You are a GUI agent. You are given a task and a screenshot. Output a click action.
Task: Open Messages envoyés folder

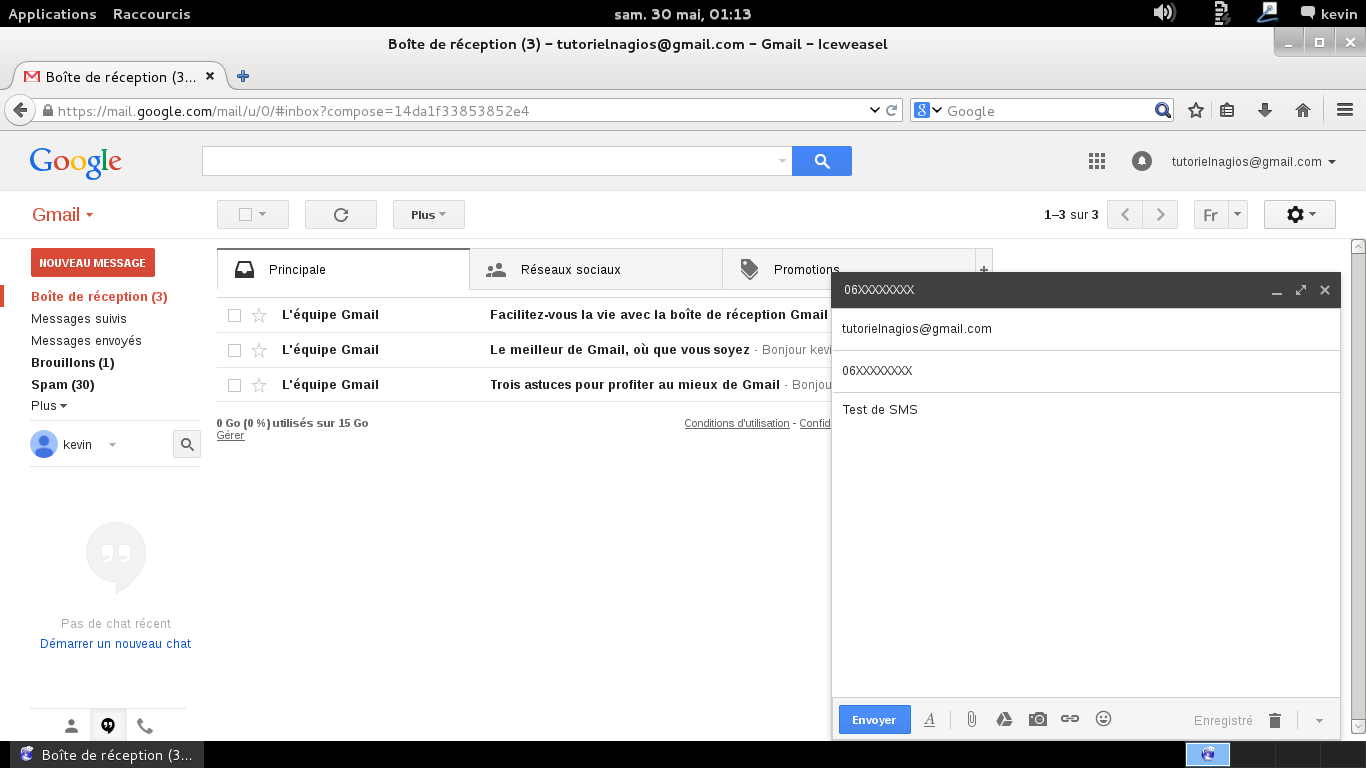86,341
